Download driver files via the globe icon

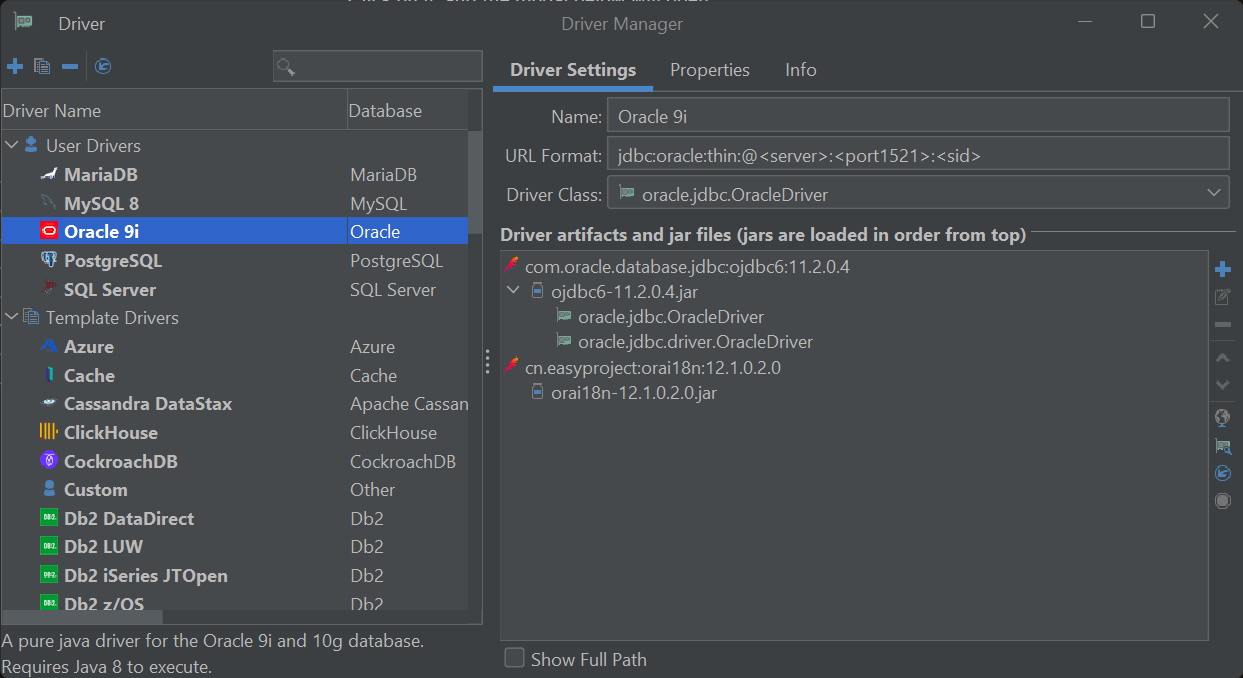[1222, 416]
